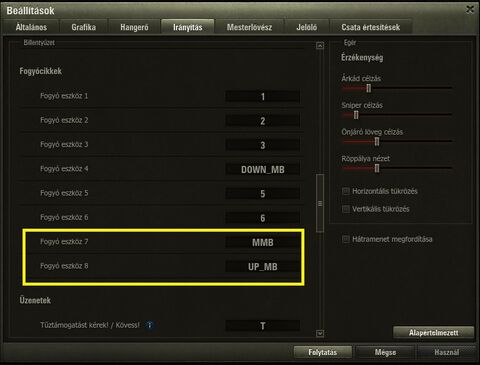The image size is (480, 365).
Task: Click the Árkád célzás sensitivity slider
Action: click(397, 88)
